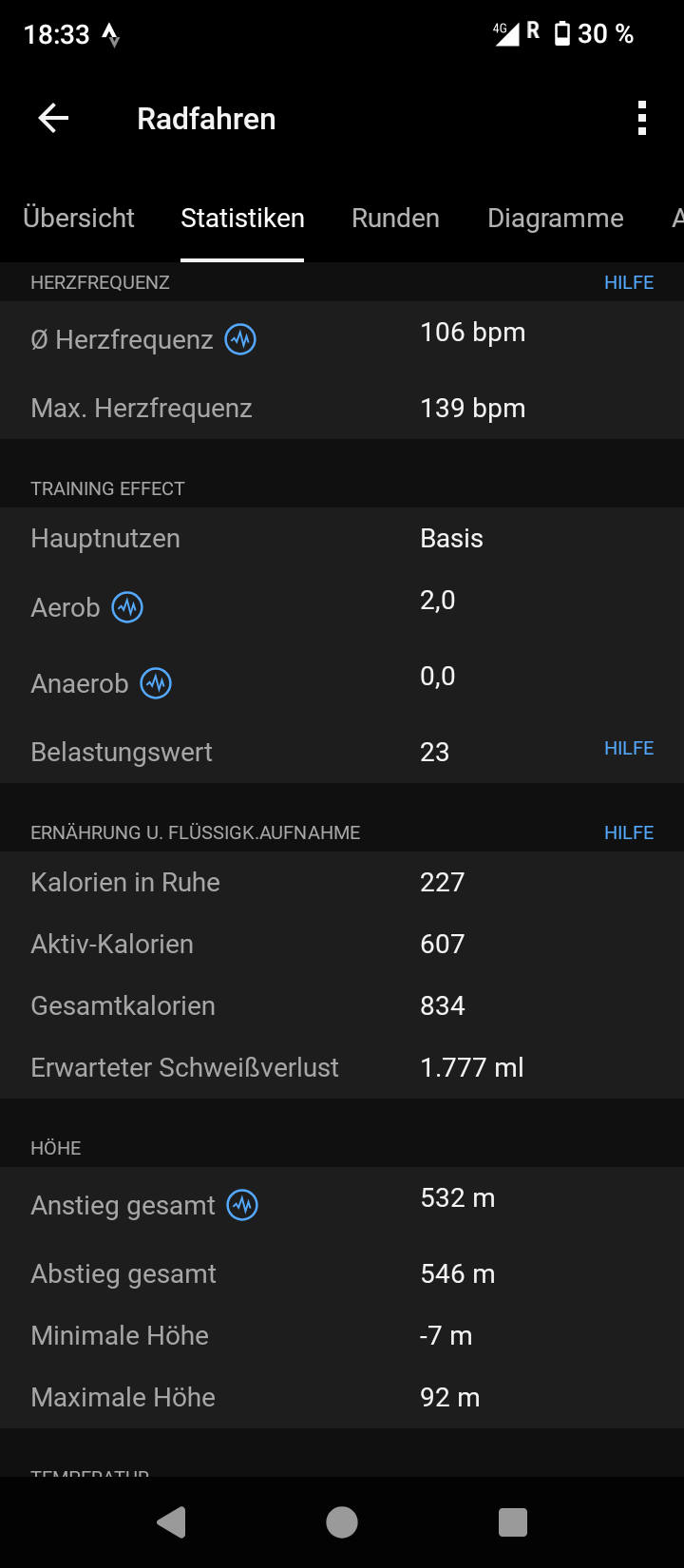Viewport: 684px width, 1568px height.
Task: Open HILFE link next to Belastungswert
Action: [629, 748]
